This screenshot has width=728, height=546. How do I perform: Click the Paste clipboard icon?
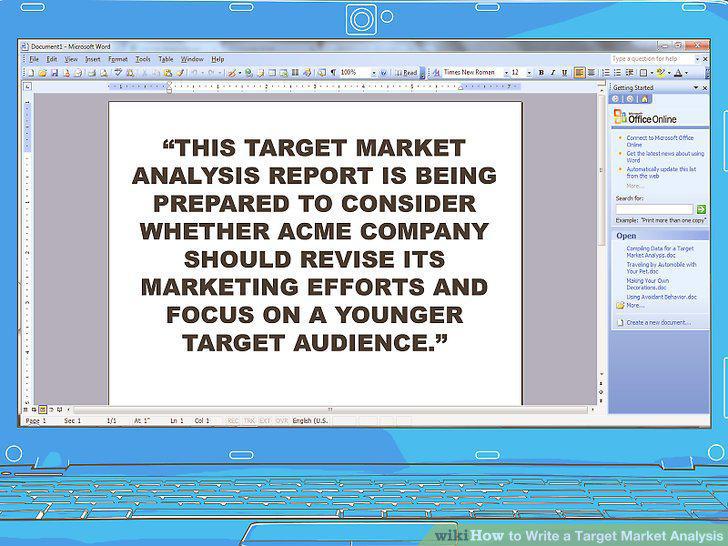pos(168,72)
